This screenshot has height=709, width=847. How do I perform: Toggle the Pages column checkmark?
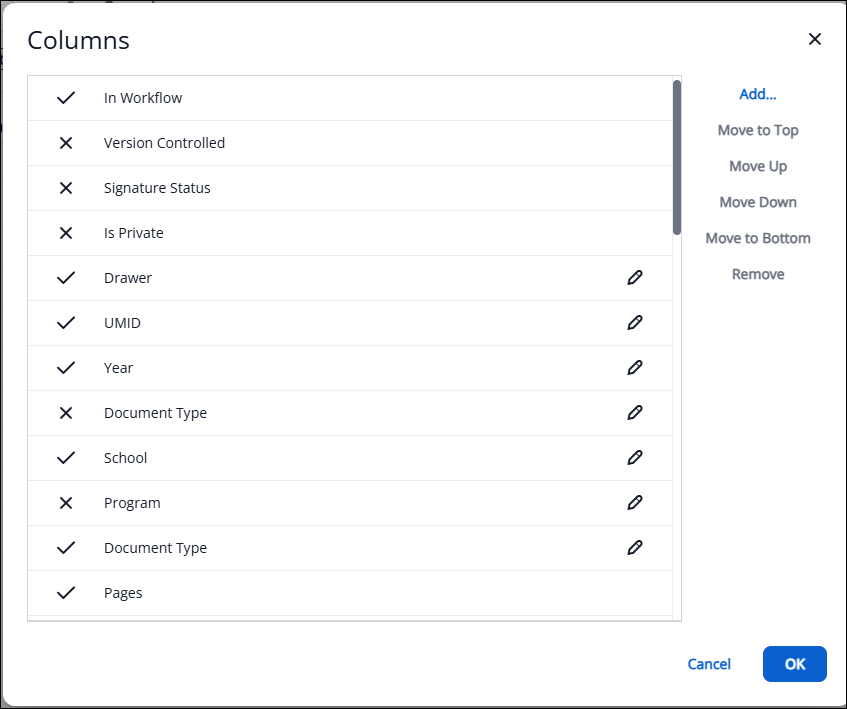point(66,593)
